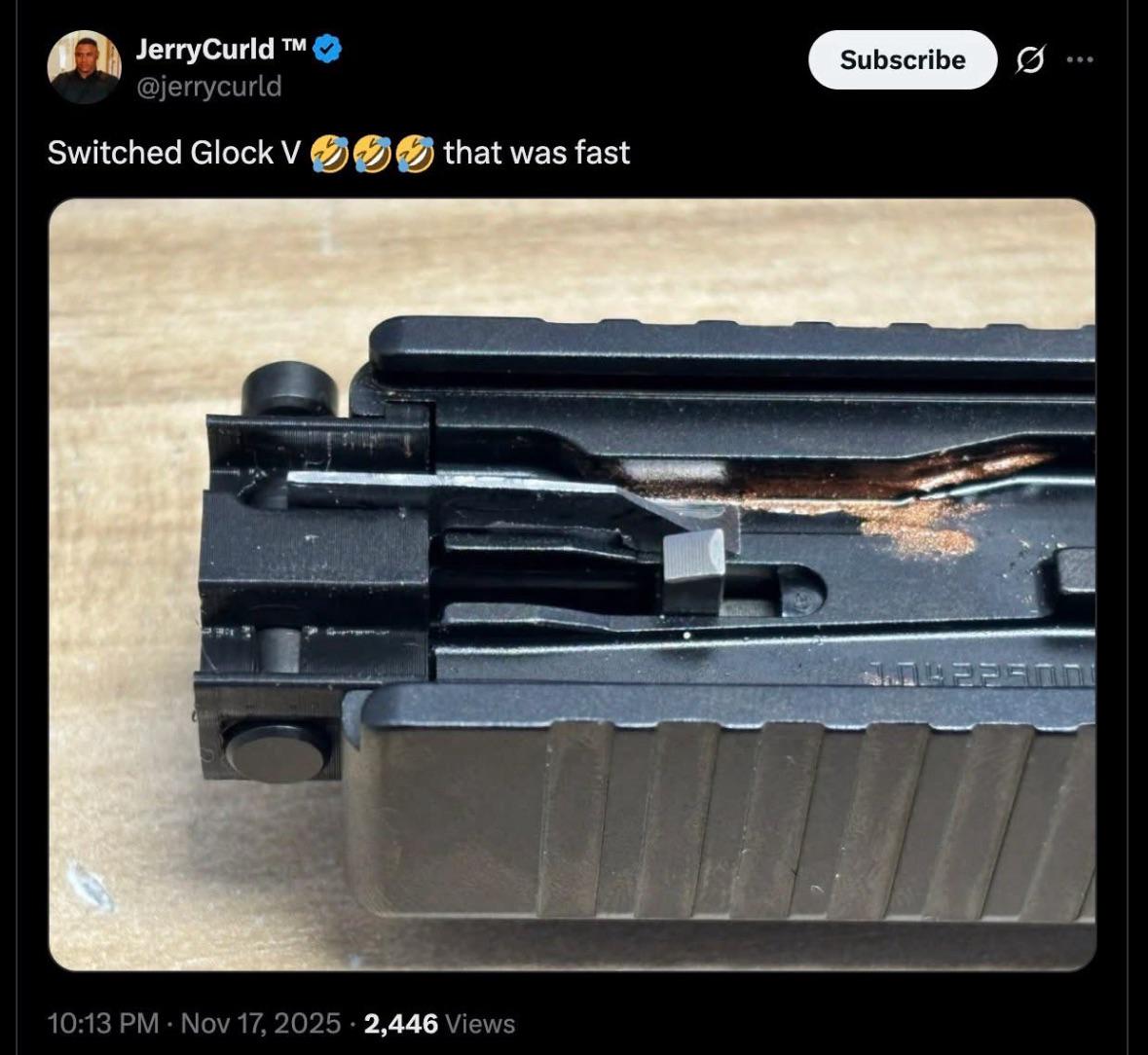Click the second laughing emoji in the tweet
The height and width of the screenshot is (1055, 1148).
point(373,153)
